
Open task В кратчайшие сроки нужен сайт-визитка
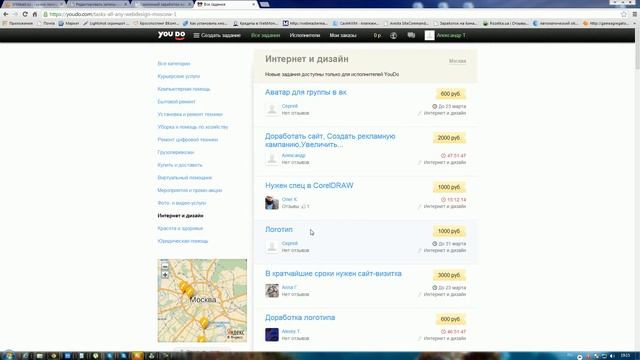click(333, 273)
